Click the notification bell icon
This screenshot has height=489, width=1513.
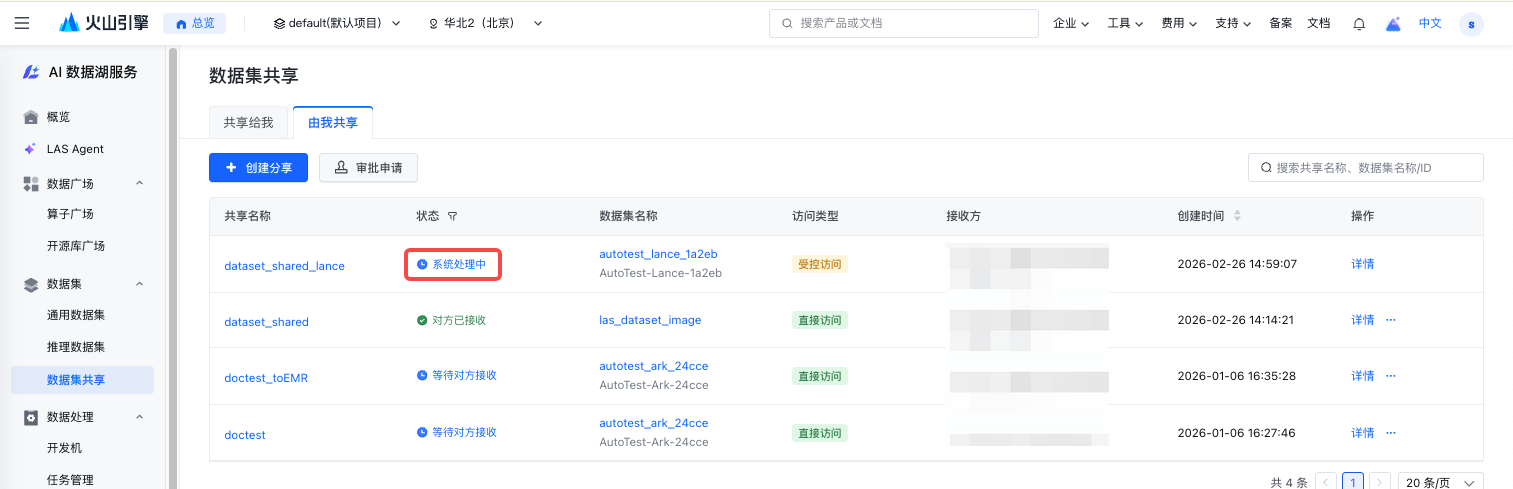pyautogui.click(x=1359, y=23)
